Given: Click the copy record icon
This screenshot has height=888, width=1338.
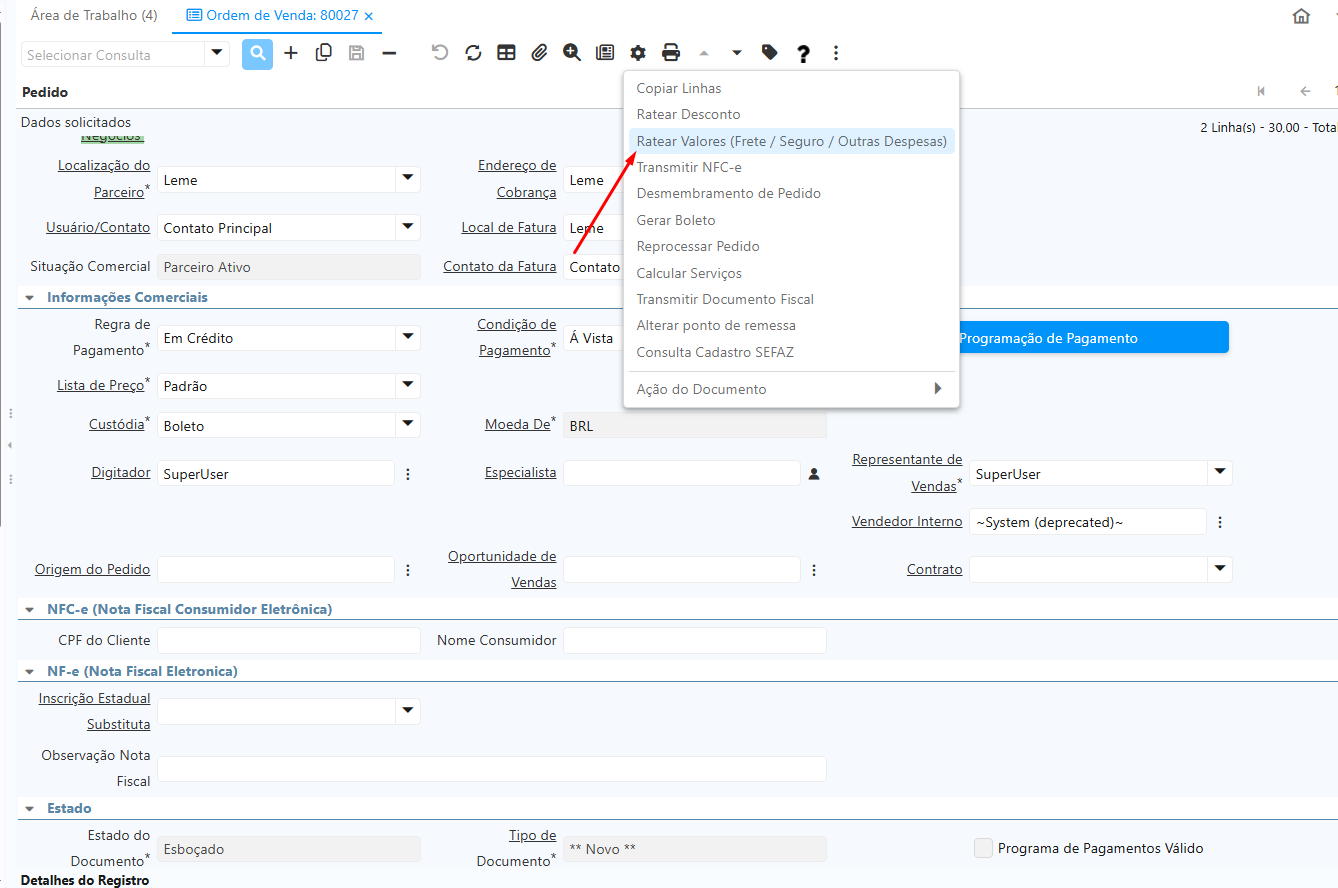Looking at the screenshot, I should coord(324,53).
